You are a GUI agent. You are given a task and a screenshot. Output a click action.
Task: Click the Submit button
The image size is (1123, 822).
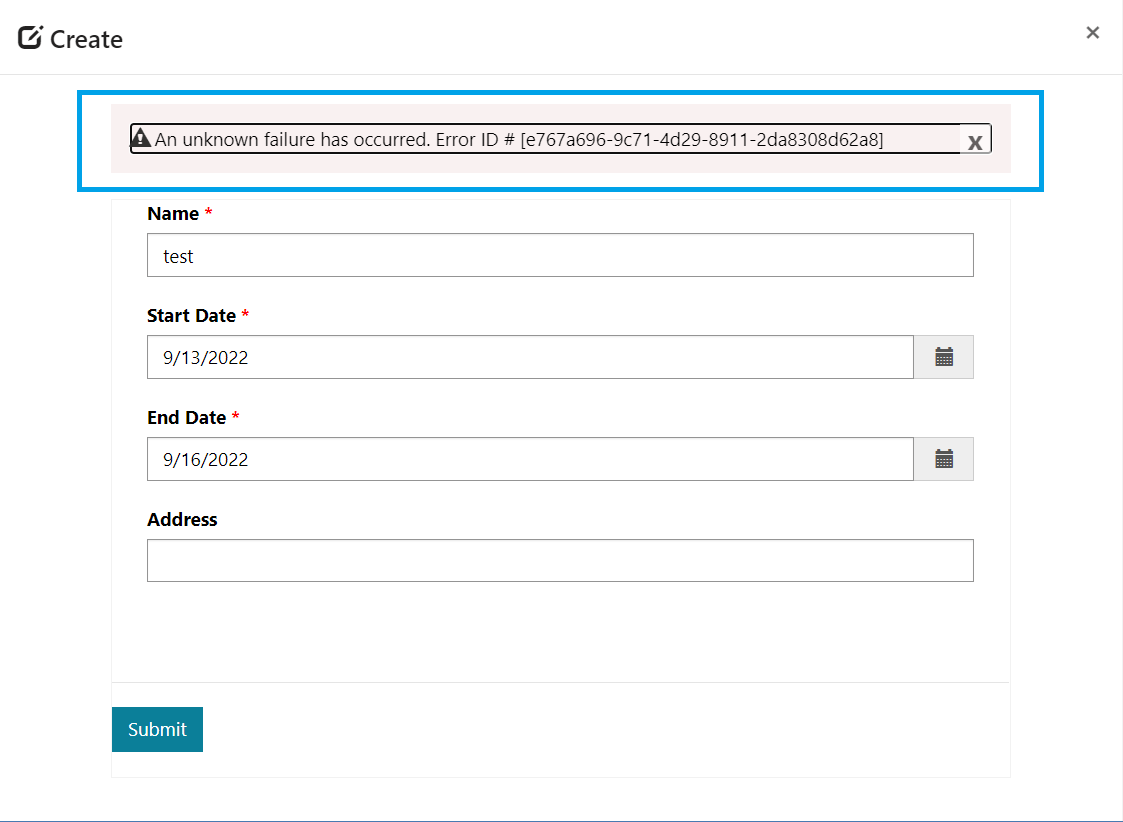pyautogui.click(x=157, y=729)
